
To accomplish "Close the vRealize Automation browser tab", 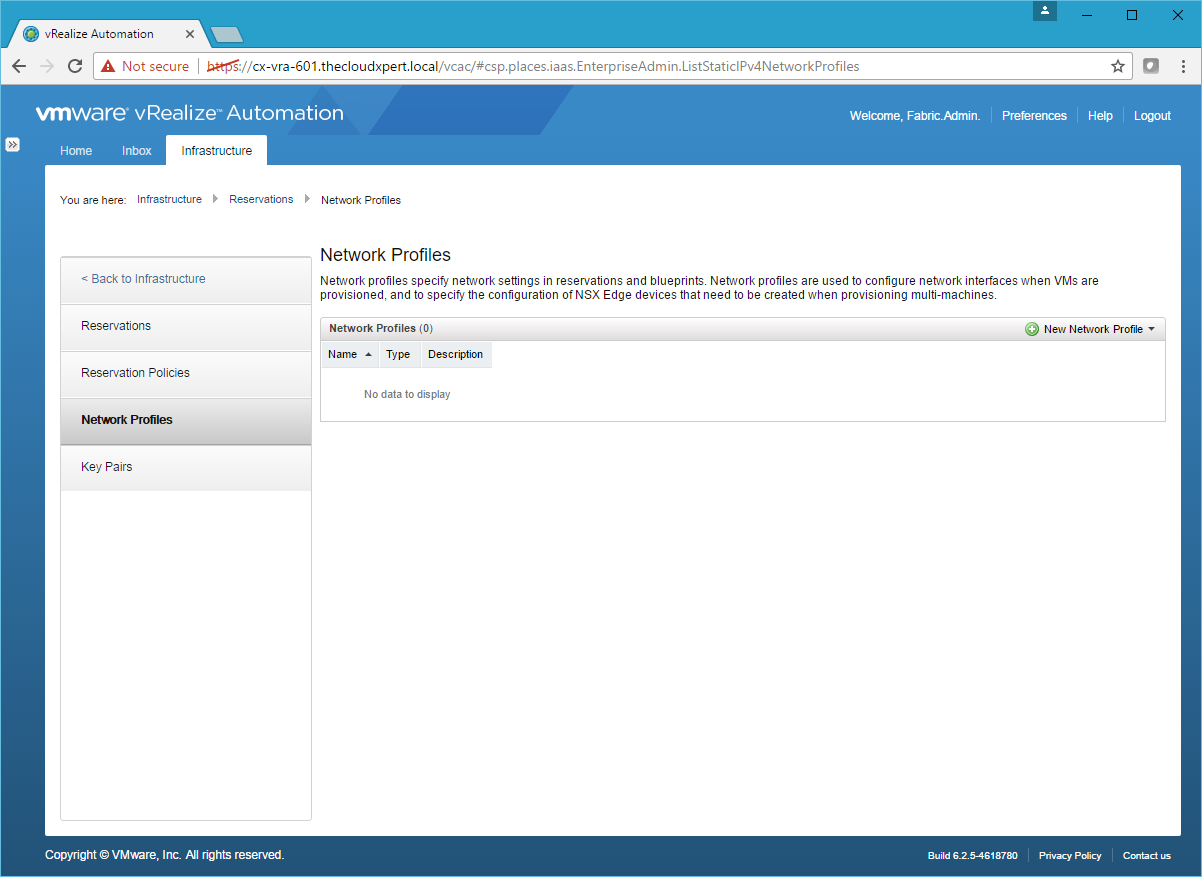I will 191,34.
